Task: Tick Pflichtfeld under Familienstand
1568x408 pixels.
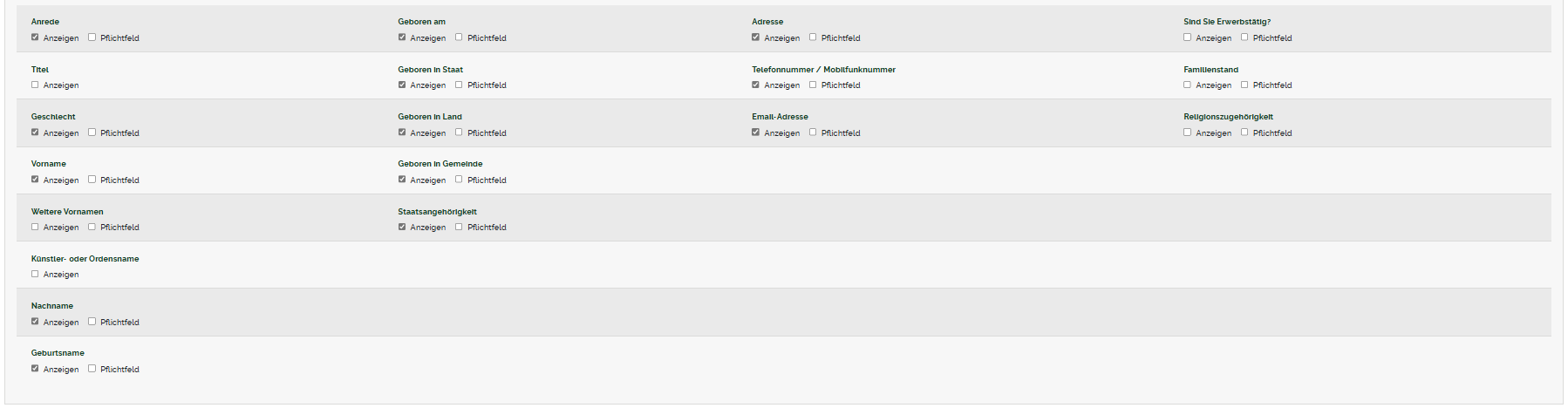Action: point(1244,85)
